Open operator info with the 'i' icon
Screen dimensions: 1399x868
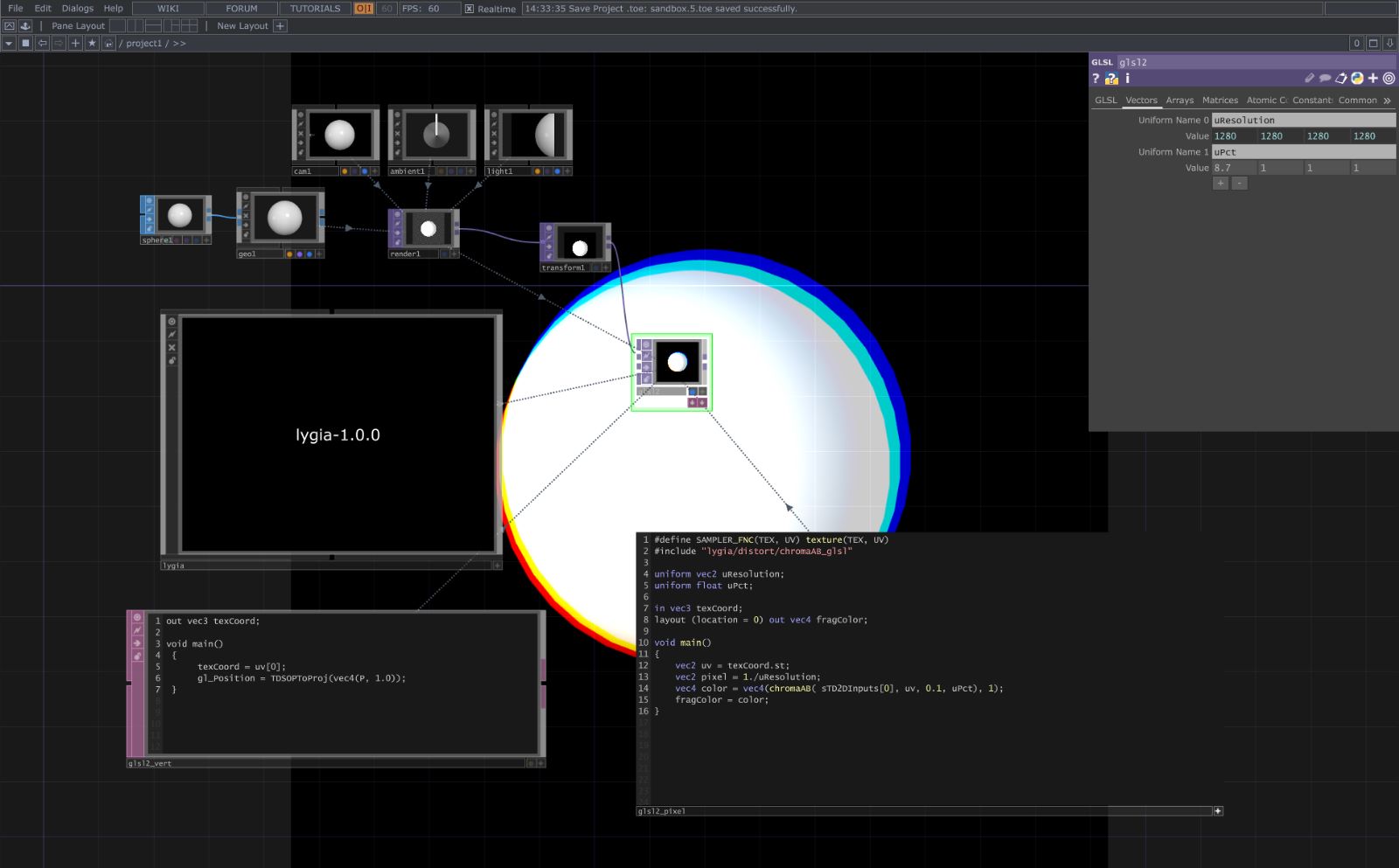[x=1127, y=79]
